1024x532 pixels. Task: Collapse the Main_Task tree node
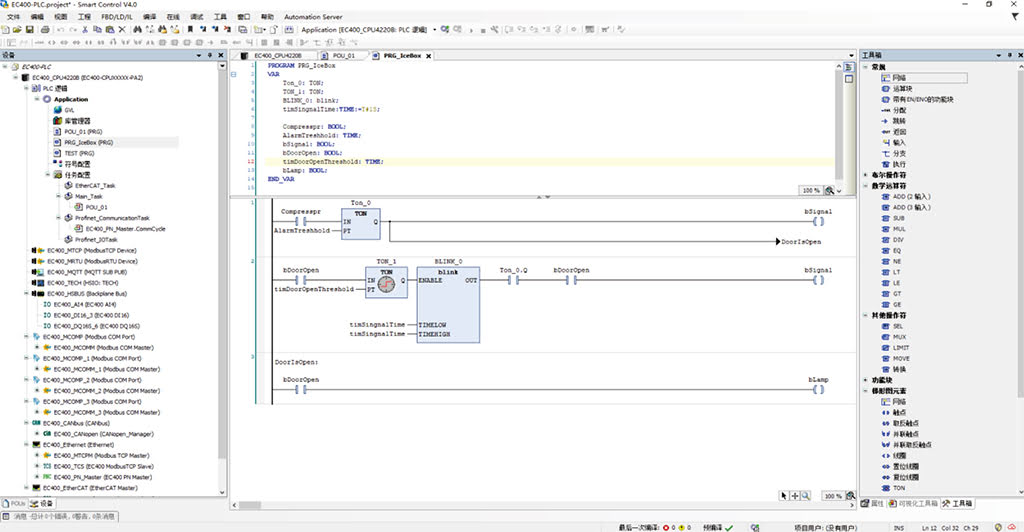59,196
